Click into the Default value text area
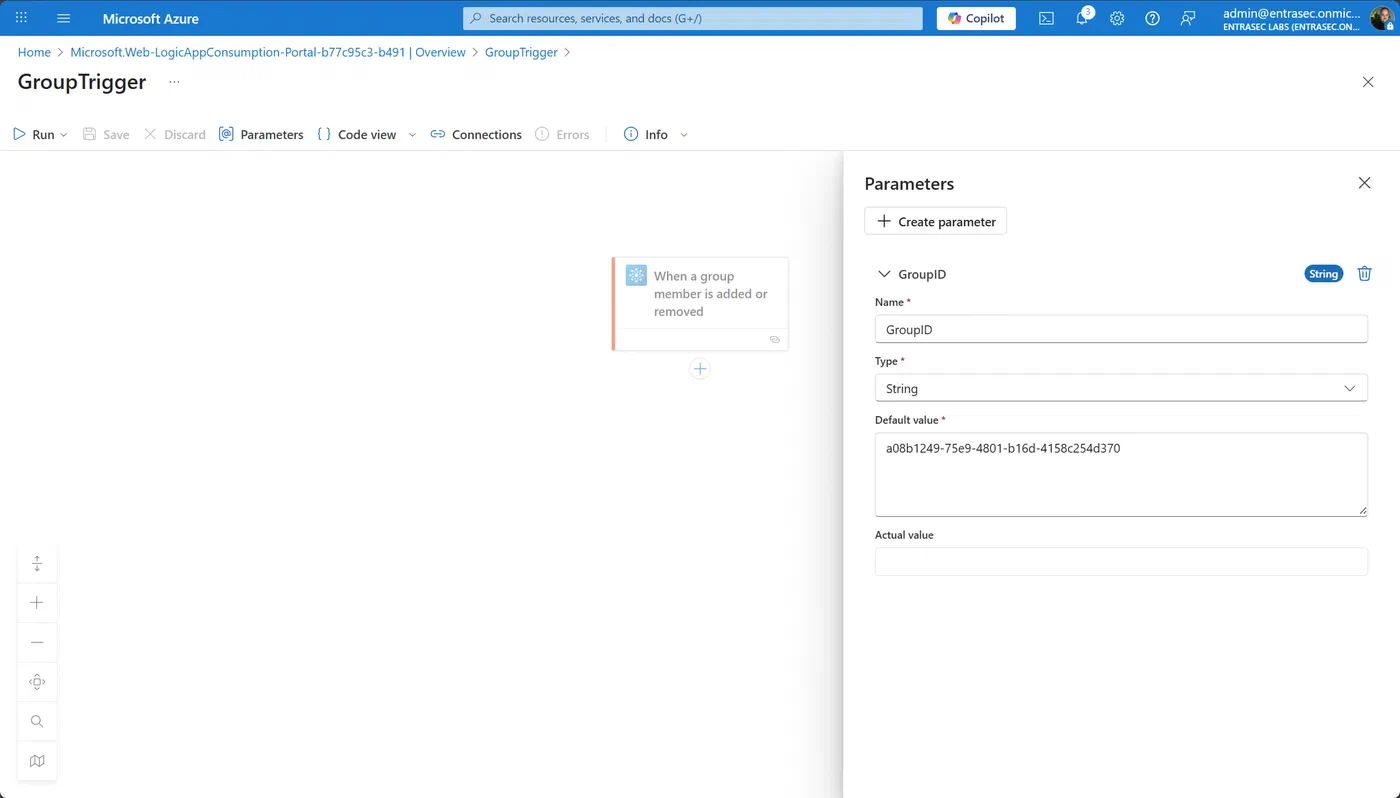This screenshot has height=798, width=1400. [1121, 474]
